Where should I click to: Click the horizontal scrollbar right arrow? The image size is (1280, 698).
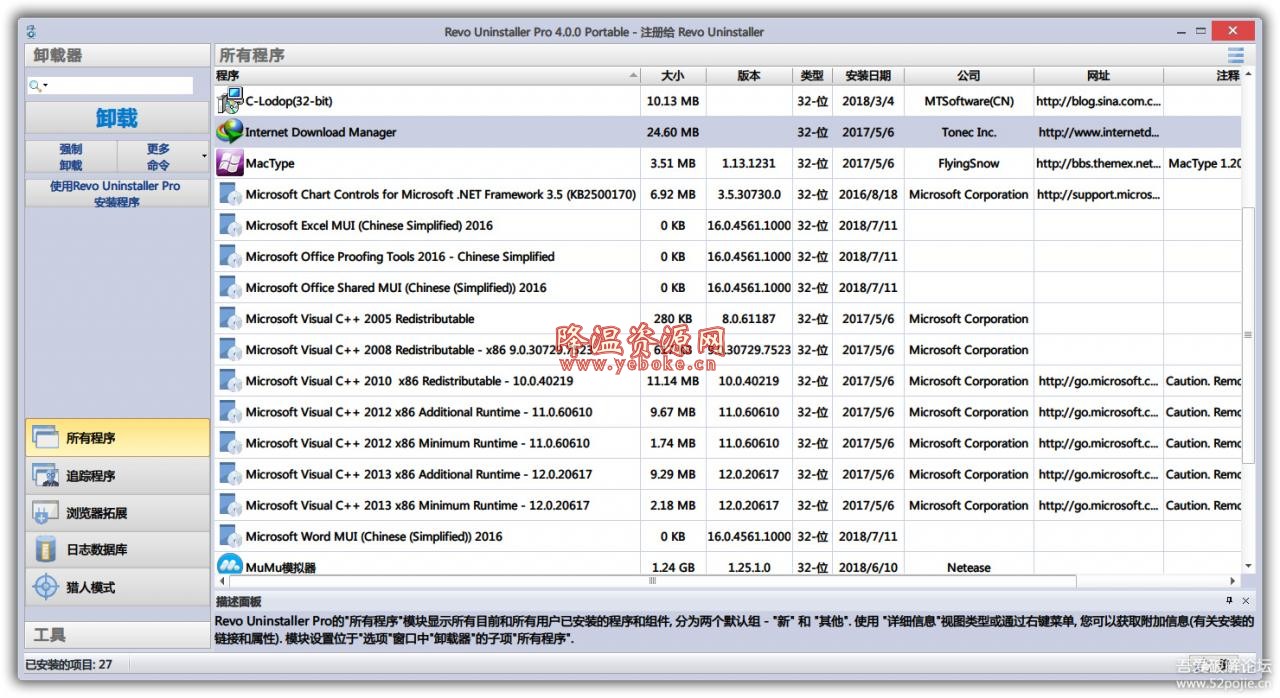(x=1233, y=581)
